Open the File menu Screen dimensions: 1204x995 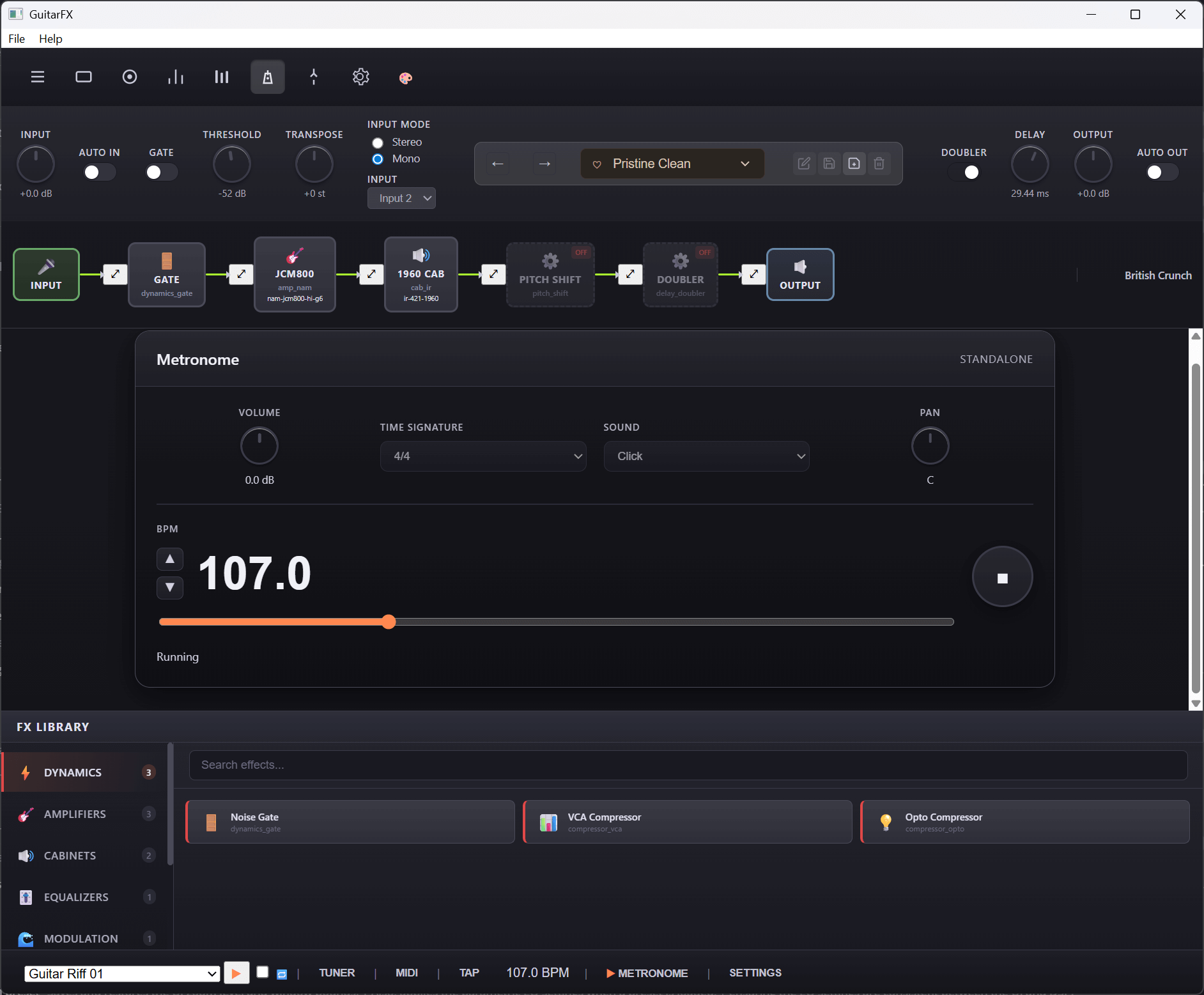pyautogui.click(x=16, y=39)
